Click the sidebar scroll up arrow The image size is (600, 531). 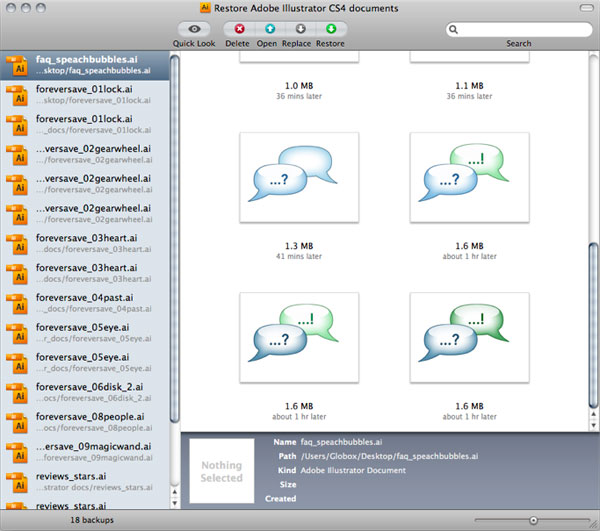tap(174, 492)
